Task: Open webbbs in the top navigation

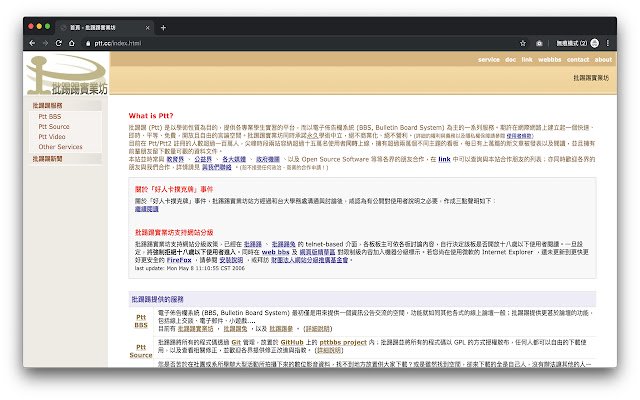Action: [550, 60]
